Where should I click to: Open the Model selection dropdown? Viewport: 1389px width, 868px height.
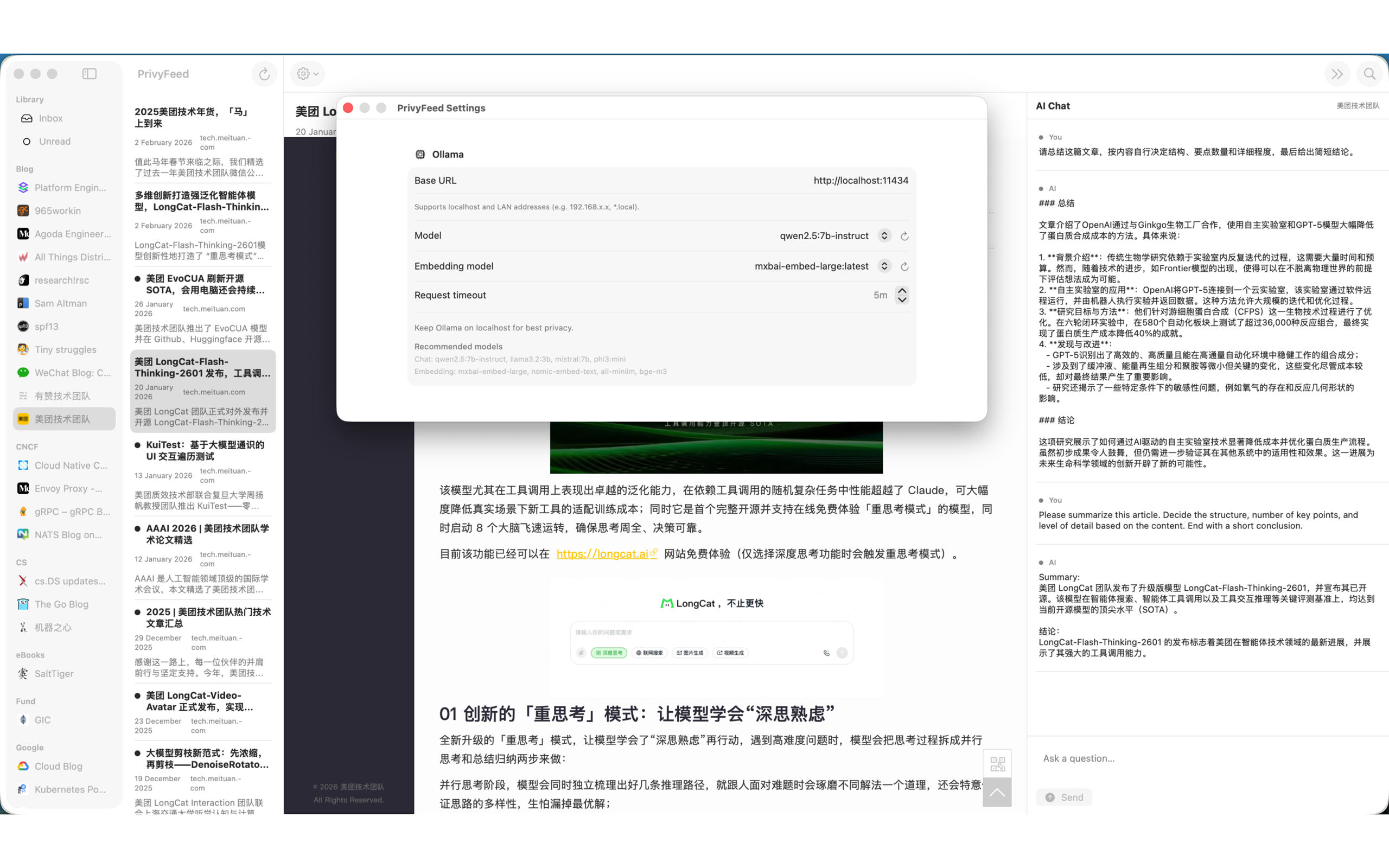pyautogui.click(x=884, y=235)
